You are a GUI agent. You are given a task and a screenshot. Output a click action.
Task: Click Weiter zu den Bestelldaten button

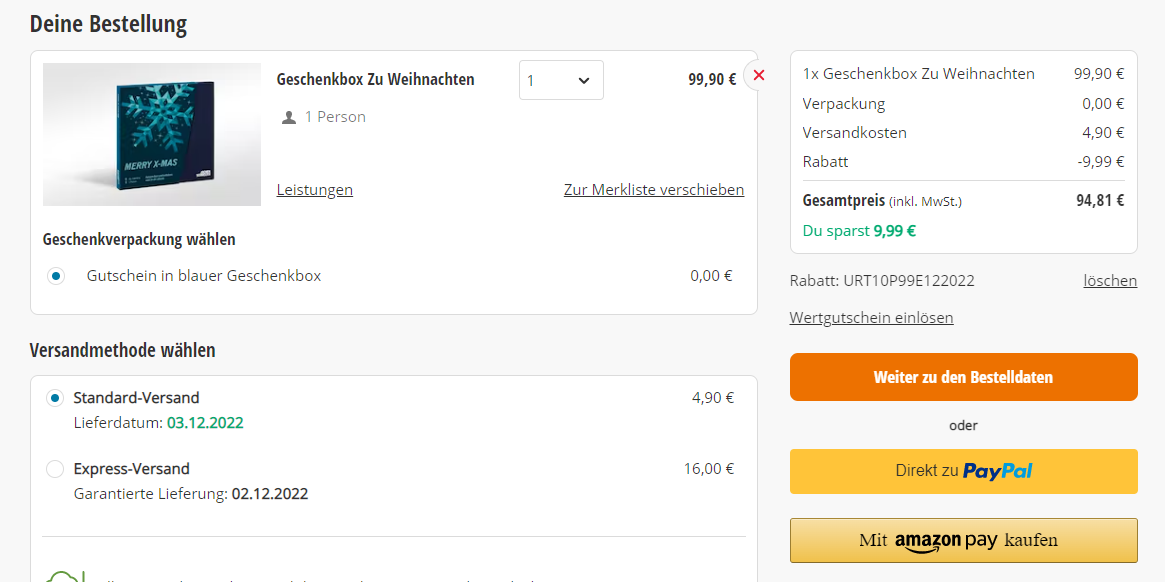964,377
